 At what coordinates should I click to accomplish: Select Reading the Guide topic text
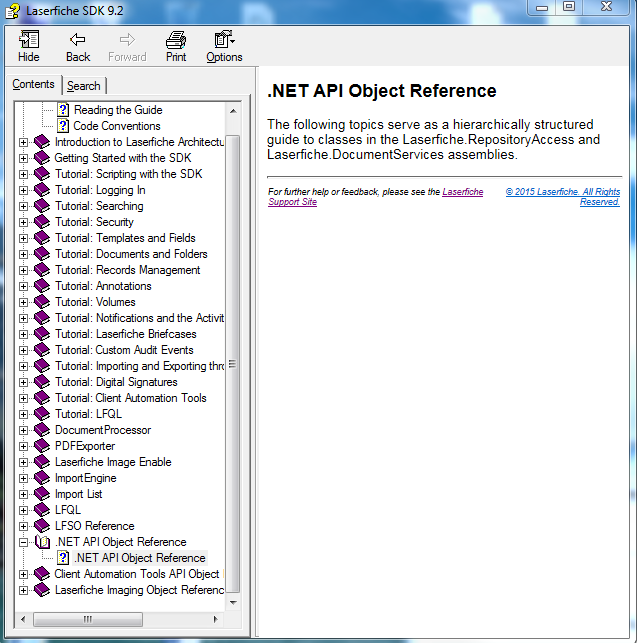(x=118, y=109)
